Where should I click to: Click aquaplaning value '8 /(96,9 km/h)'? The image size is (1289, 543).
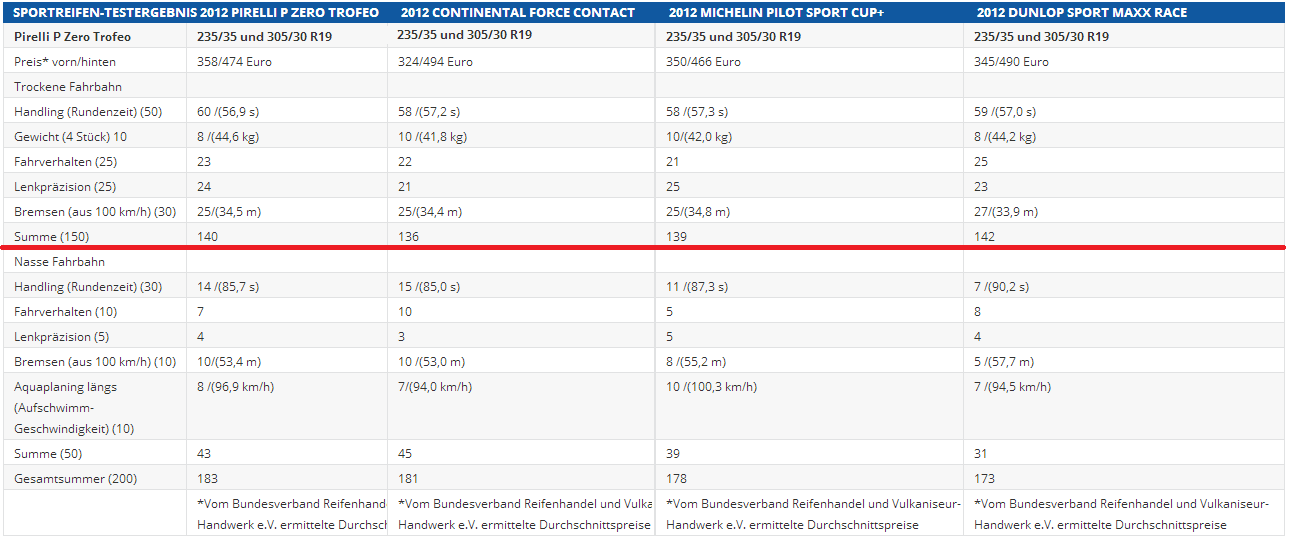[x=236, y=387]
